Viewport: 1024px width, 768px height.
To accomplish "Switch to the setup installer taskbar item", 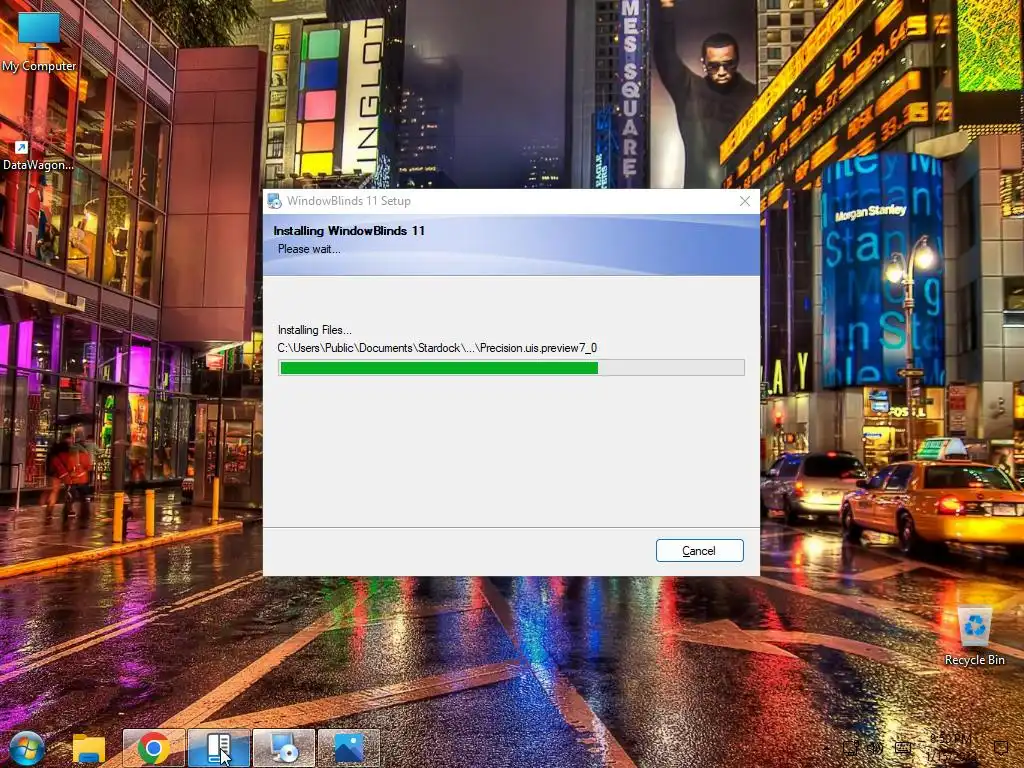I will pyautogui.click(x=283, y=748).
